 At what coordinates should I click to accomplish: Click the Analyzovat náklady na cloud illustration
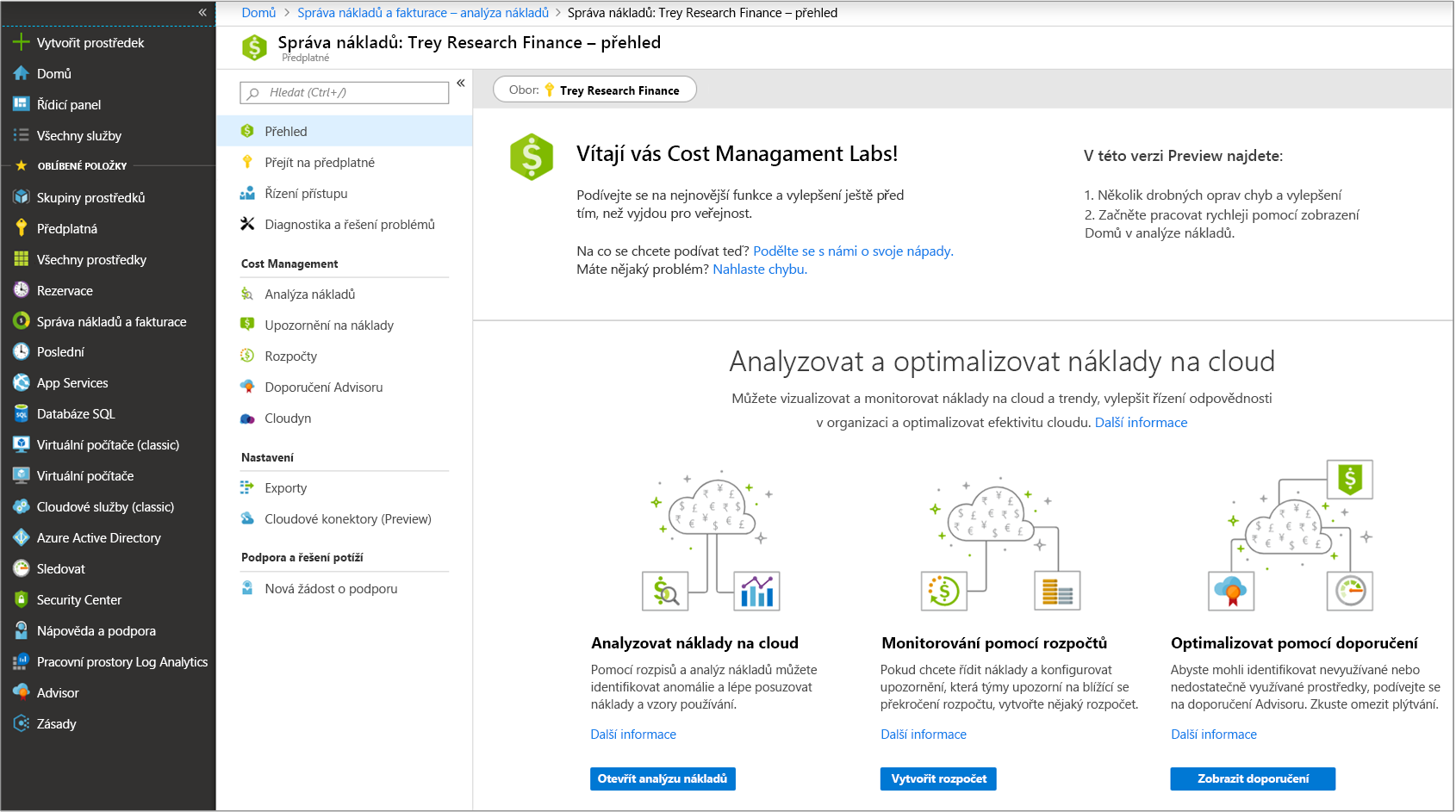712,540
